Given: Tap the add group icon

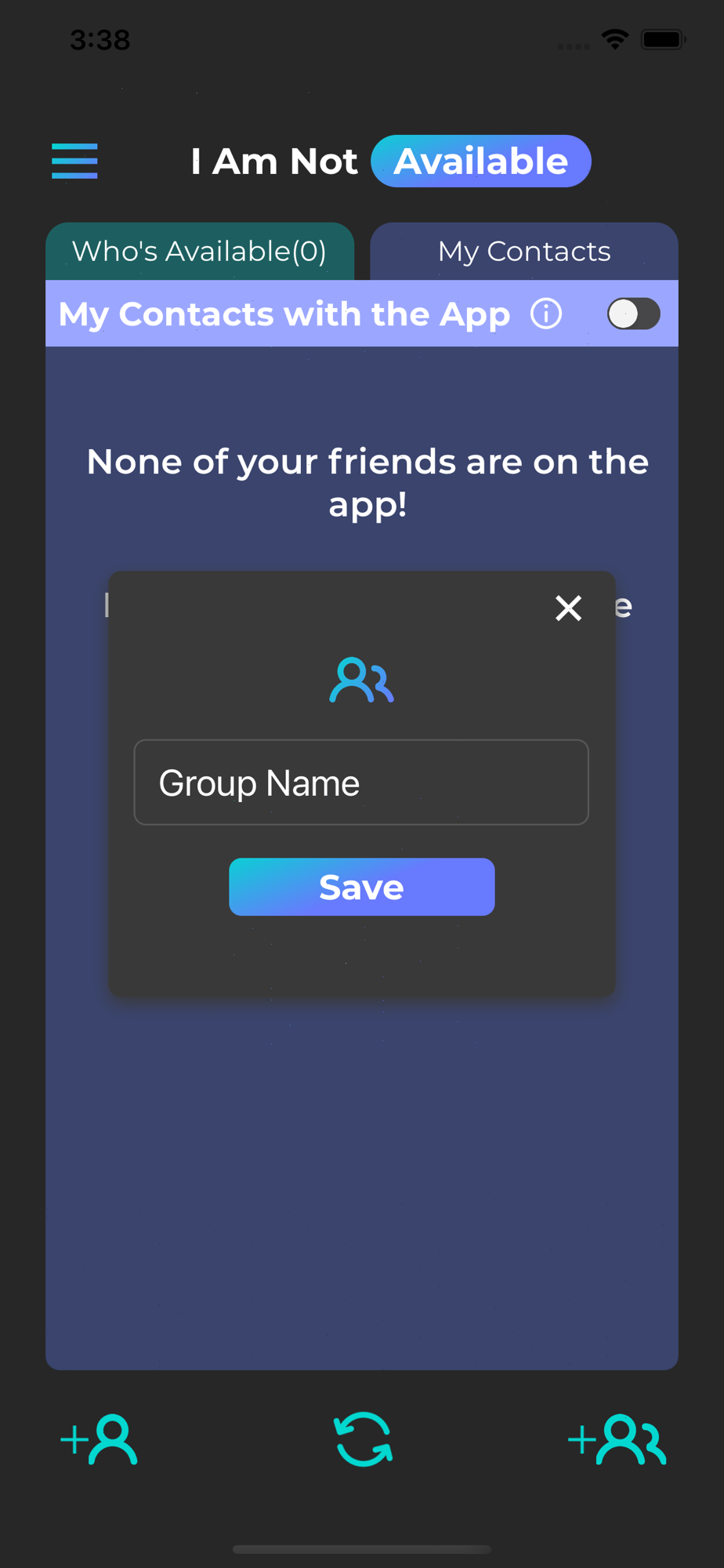Looking at the screenshot, I should 617,1439.
